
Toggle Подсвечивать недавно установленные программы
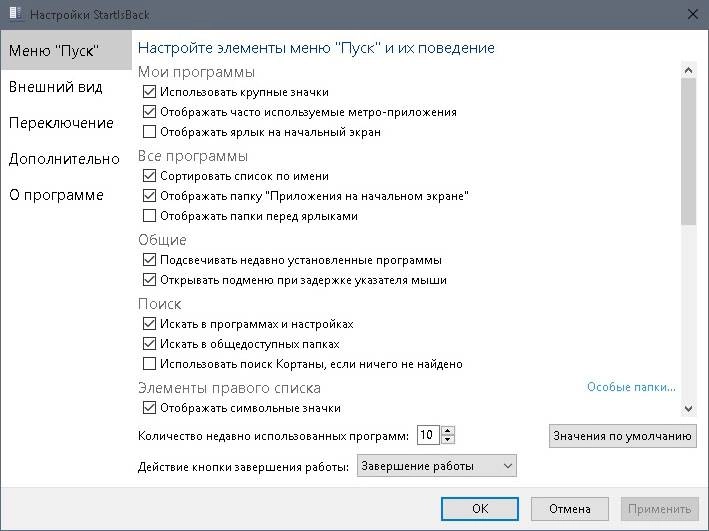tap(149, 260)
